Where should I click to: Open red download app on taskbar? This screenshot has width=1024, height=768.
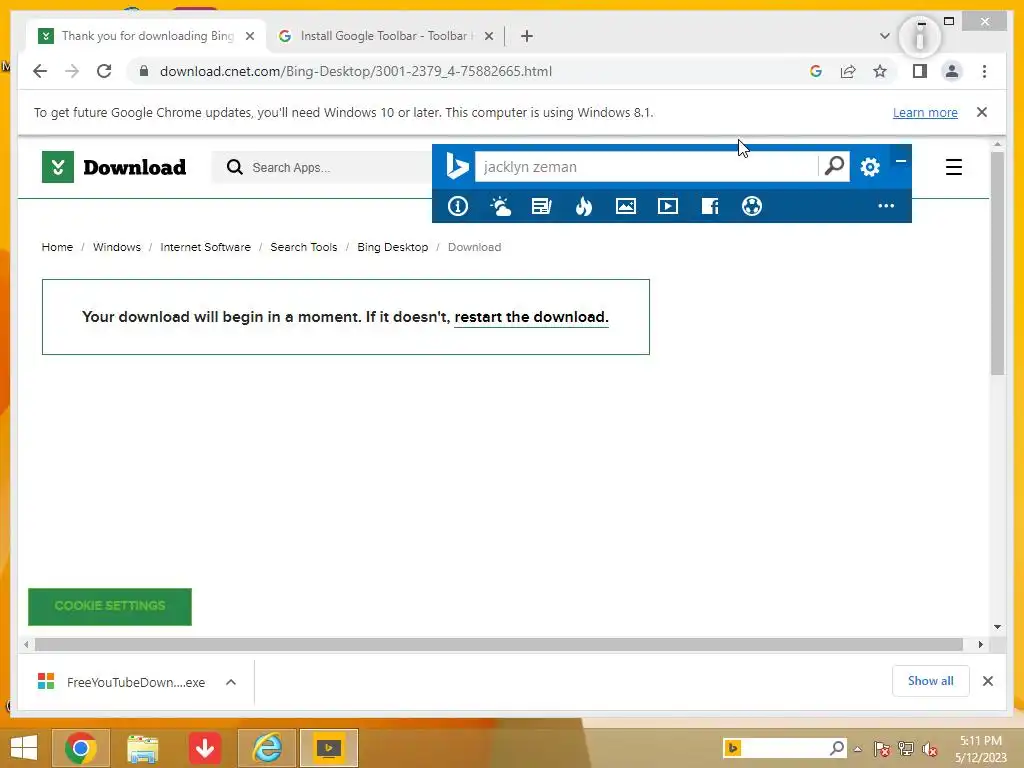tap(205, 748)
